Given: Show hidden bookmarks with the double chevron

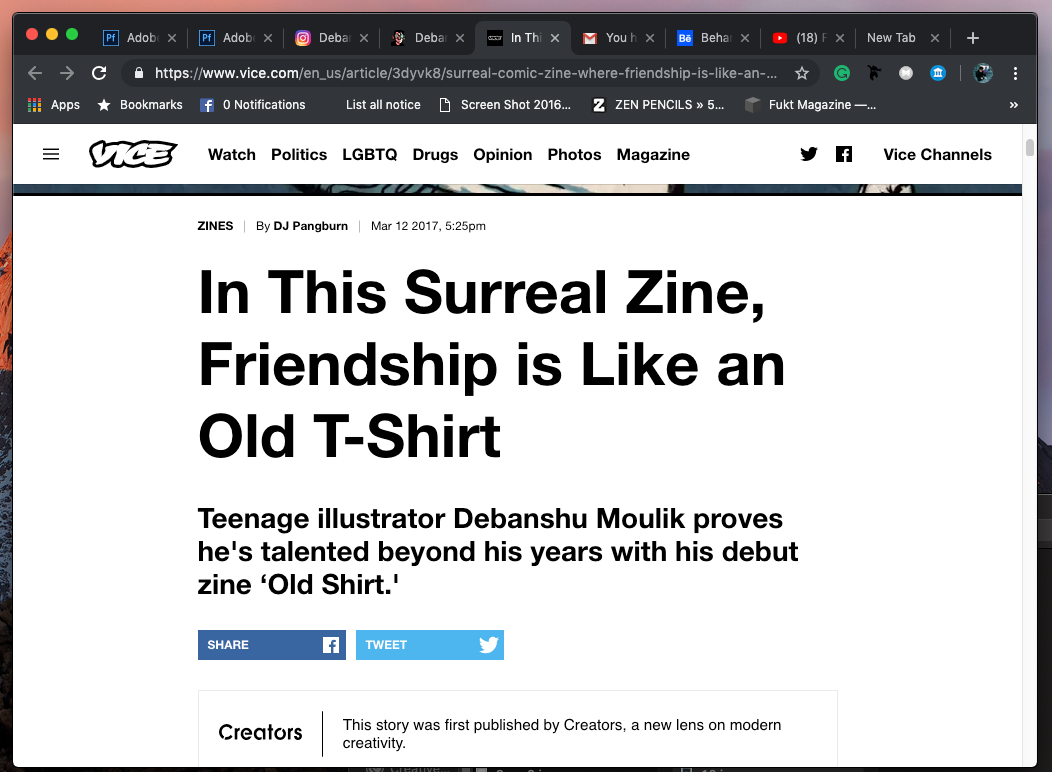Looking at the screenshot, I should click(1013, 105).
